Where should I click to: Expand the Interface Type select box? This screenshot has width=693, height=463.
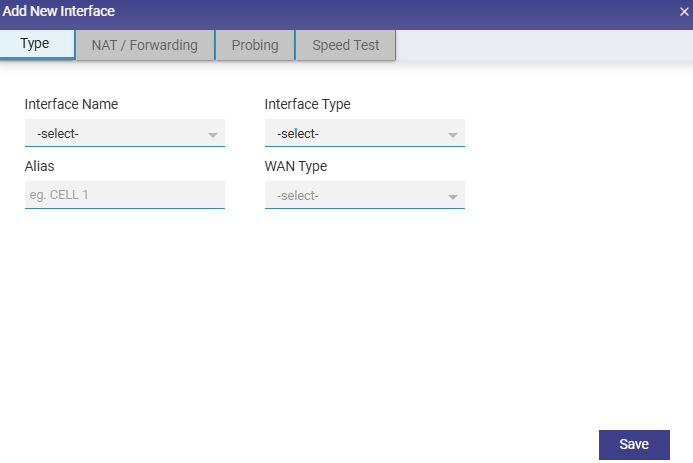coord(356,133)
